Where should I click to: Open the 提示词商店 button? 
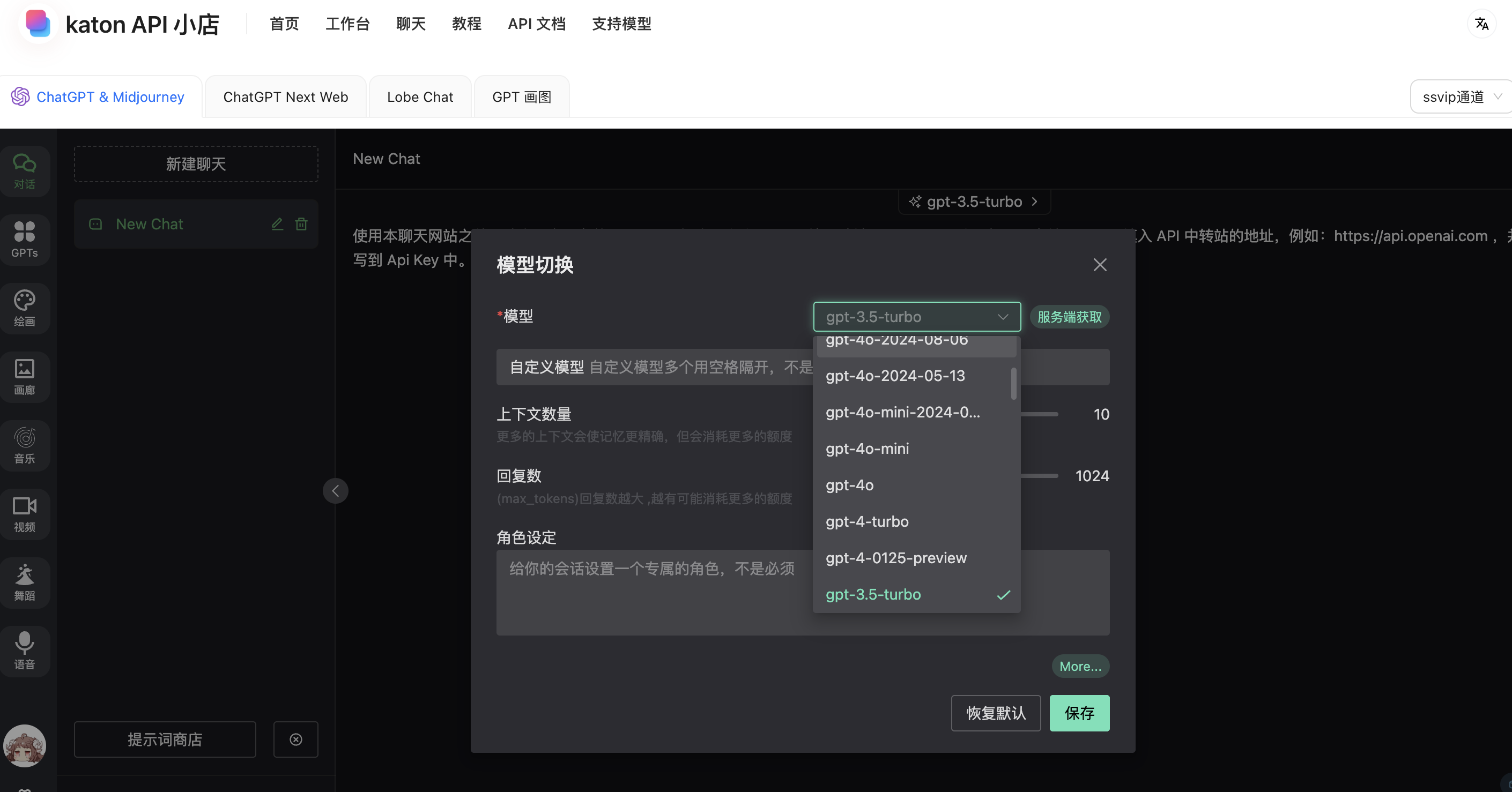point(165,739)
